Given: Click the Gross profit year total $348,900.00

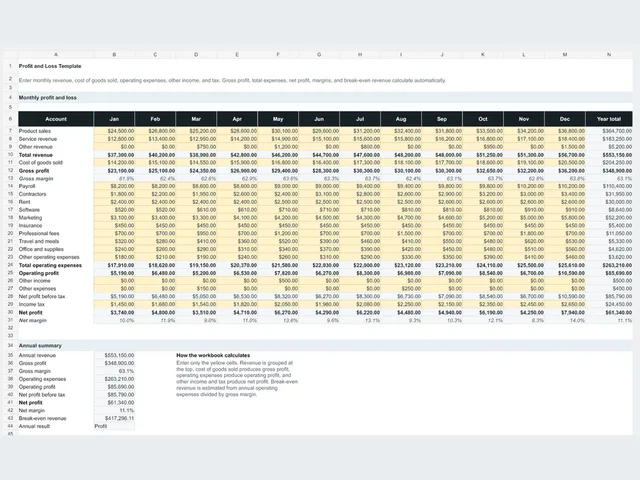Looking at the screenshot, I should pos(609,171).
